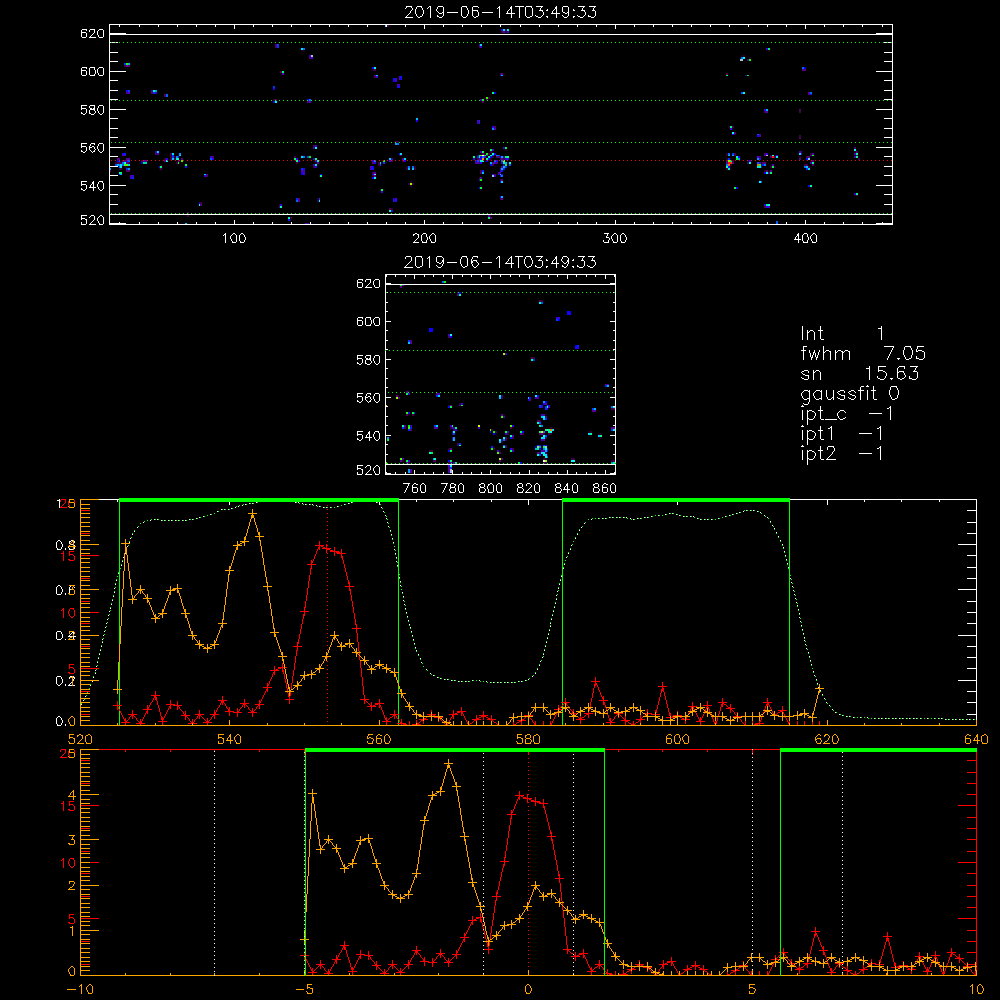The width and height of the screenshot is (1000, 1000).
Task: Click x-axis label 200 on top plot
Action: 424,239
